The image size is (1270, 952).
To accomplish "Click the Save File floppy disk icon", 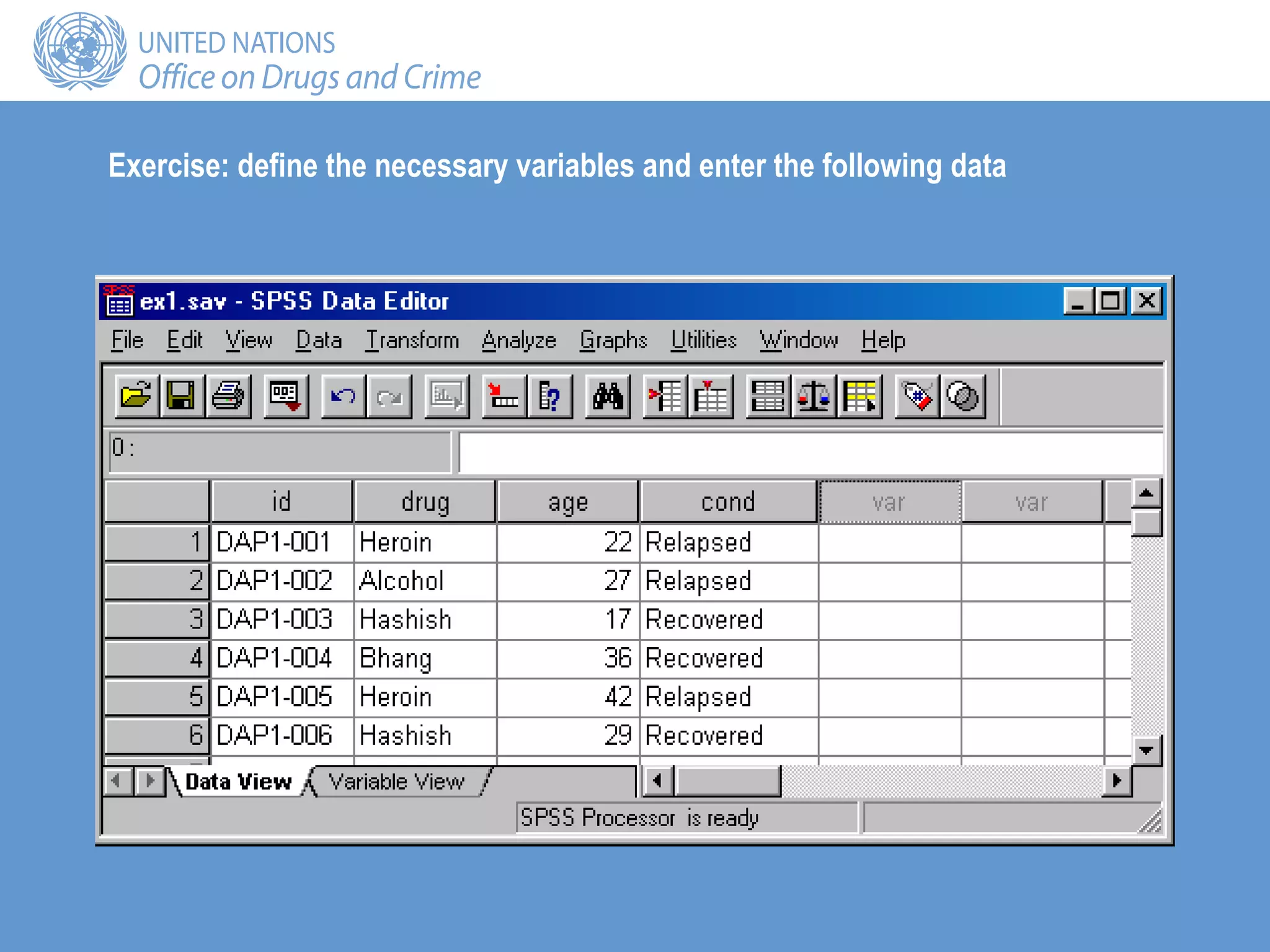I will click(x=182, y=396).
